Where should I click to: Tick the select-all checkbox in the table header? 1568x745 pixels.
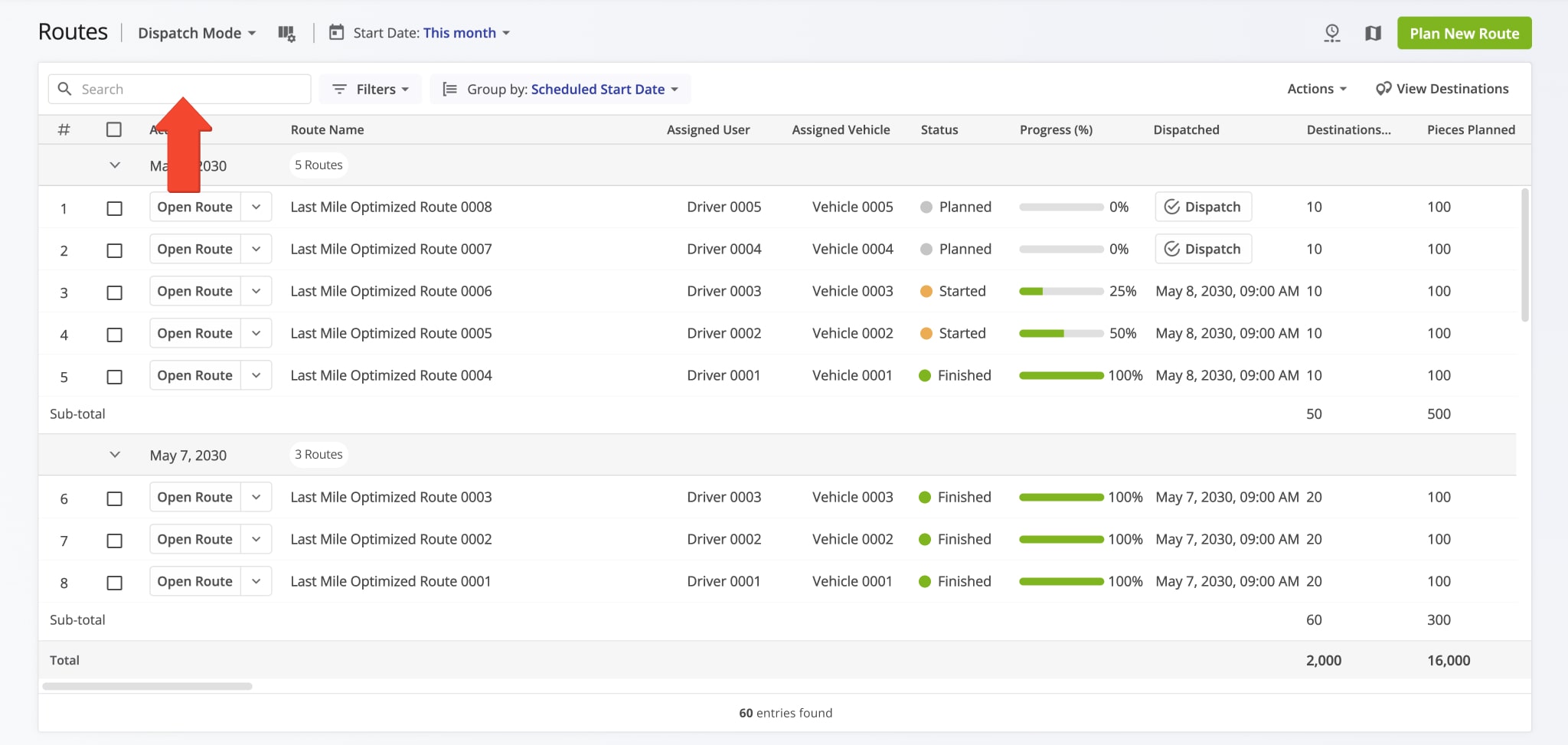pyautogui.click(x=114, y=129)
